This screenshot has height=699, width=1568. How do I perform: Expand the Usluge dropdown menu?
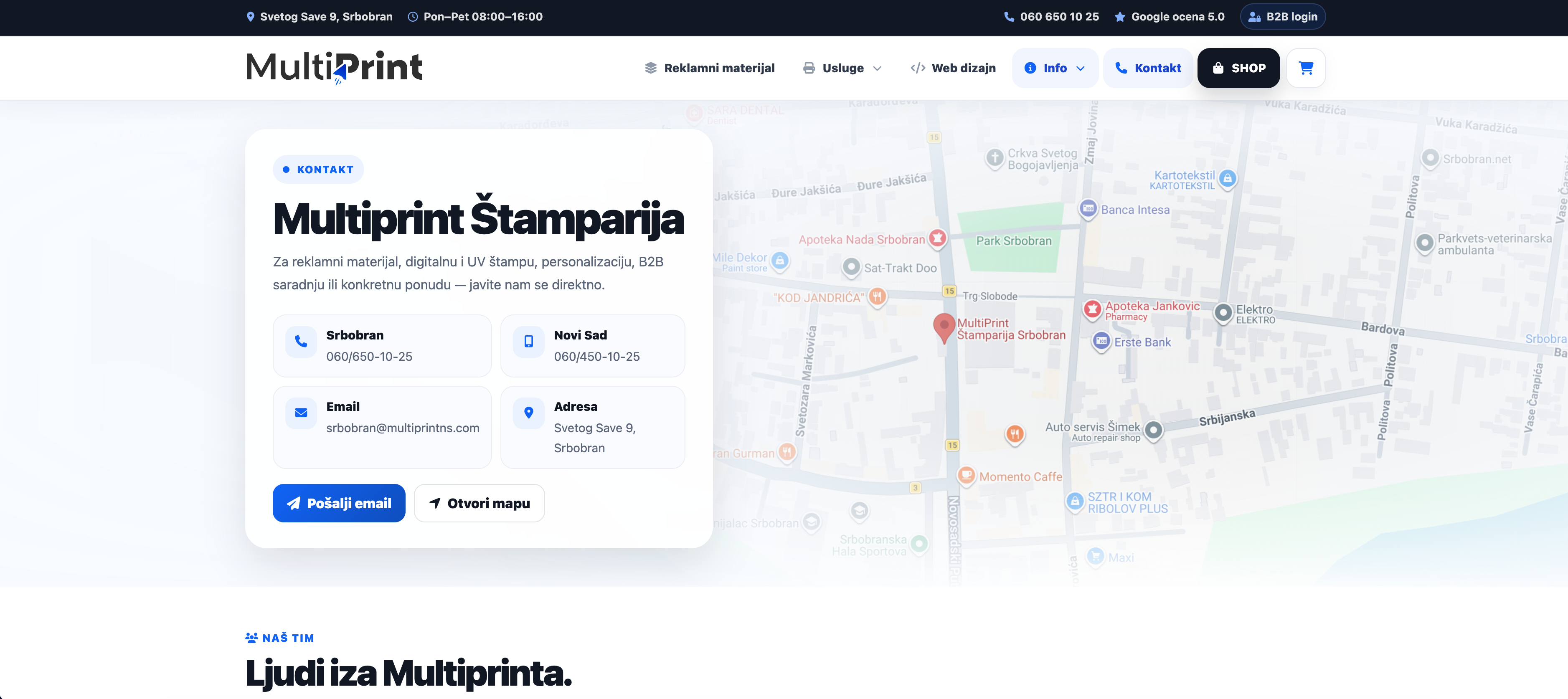coord(842,68)
